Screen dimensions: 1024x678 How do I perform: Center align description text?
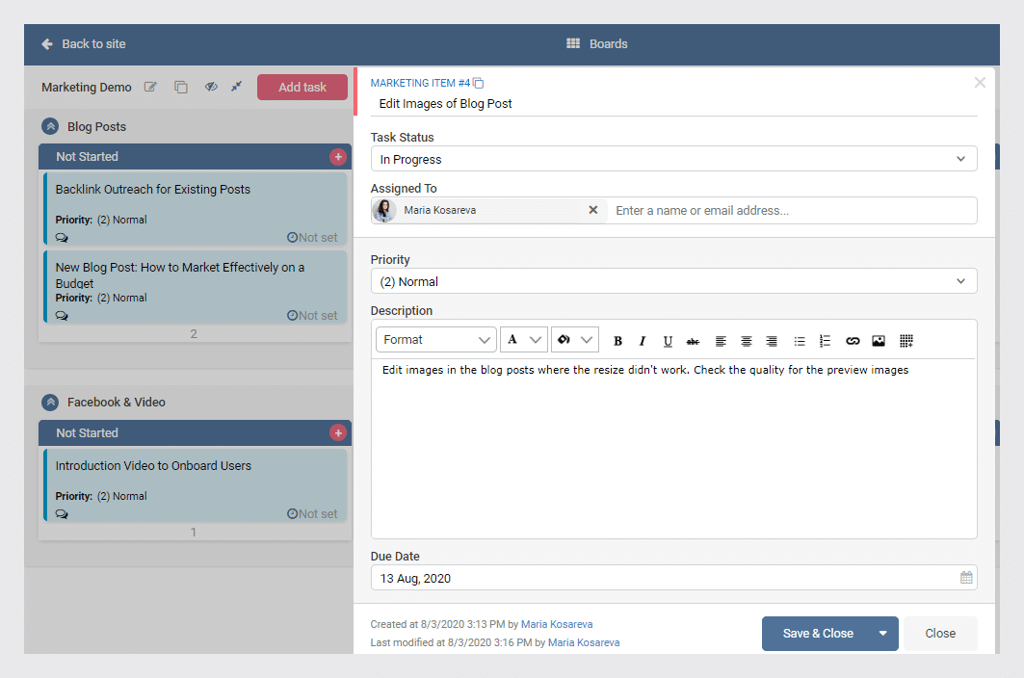click(746, 340)
